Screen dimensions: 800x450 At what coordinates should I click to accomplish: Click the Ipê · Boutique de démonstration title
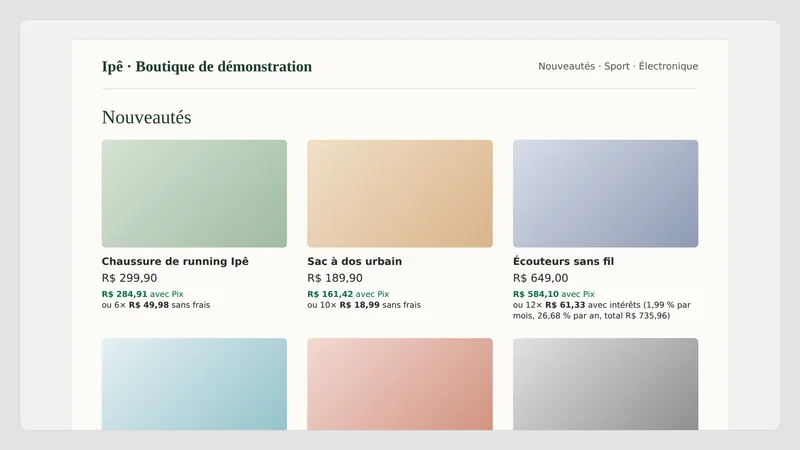pos(207,66)
